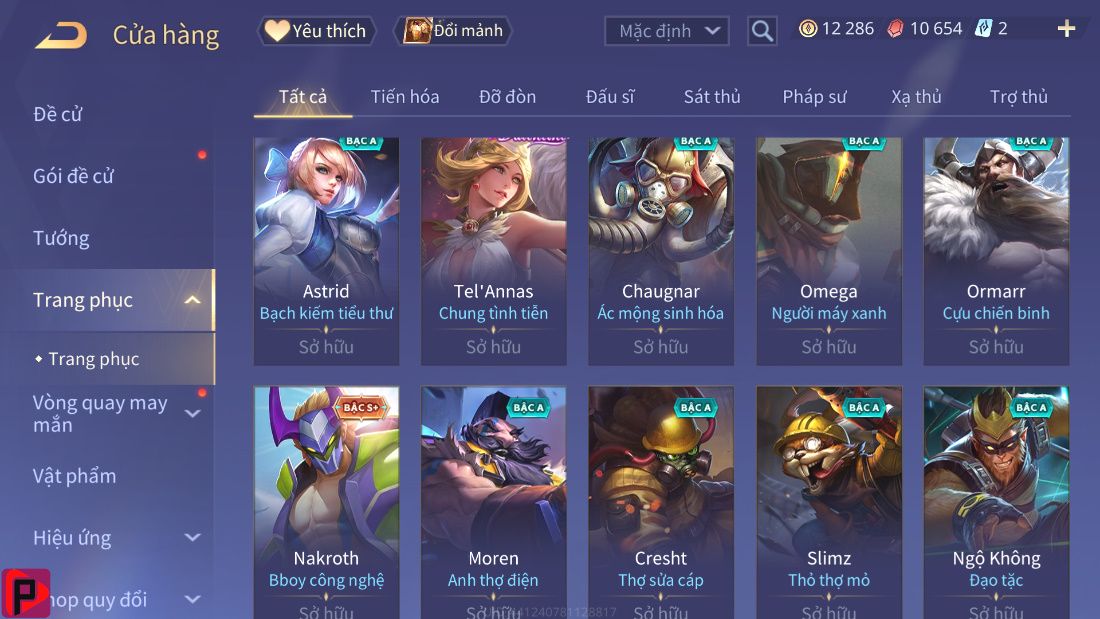Open the search magnifier icon
Image resolution: width=1100 pixels, height=619 pixels.
tap(762, 31)
